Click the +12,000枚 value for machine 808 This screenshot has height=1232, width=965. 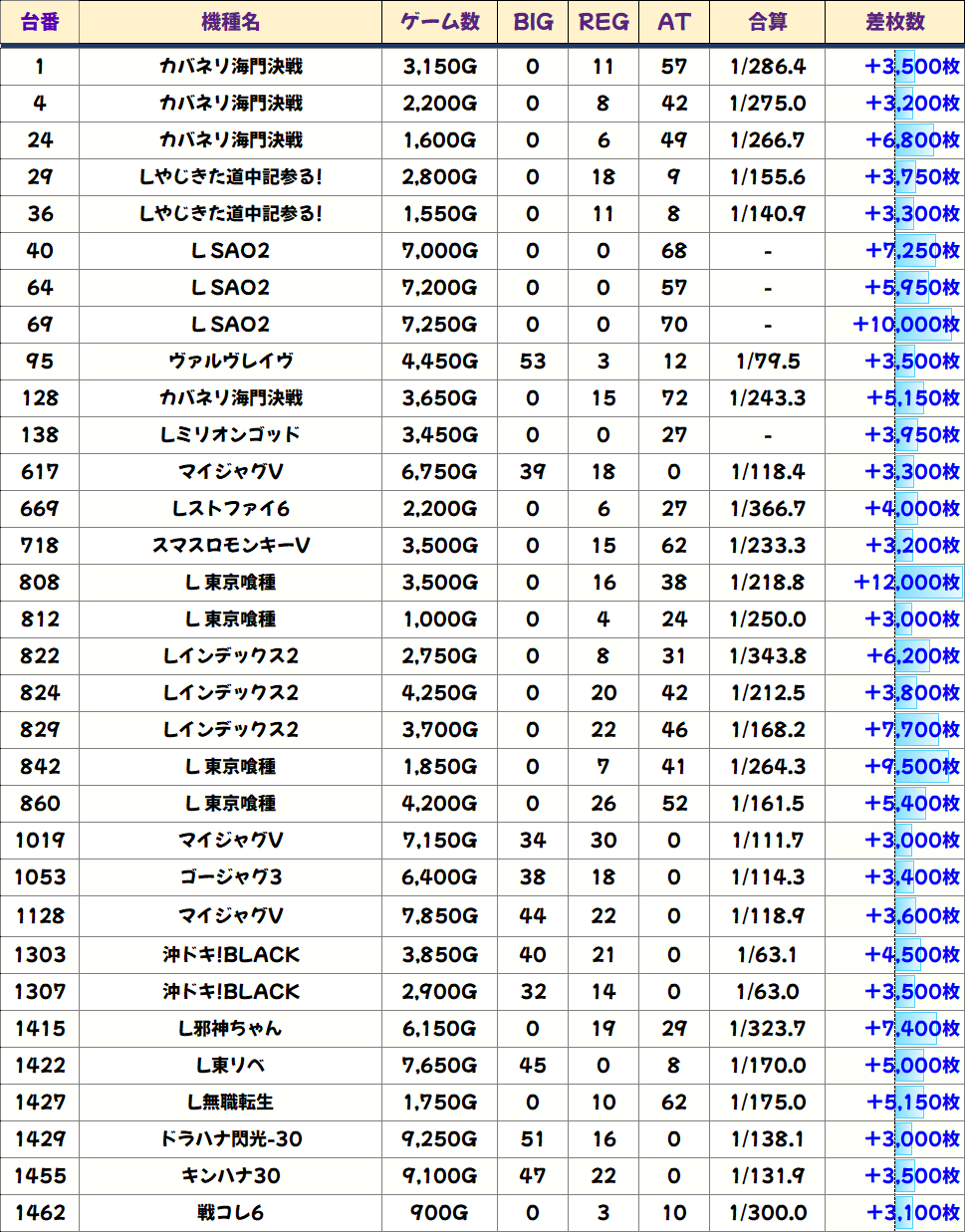pyautogui.click(x=906, y=583)
